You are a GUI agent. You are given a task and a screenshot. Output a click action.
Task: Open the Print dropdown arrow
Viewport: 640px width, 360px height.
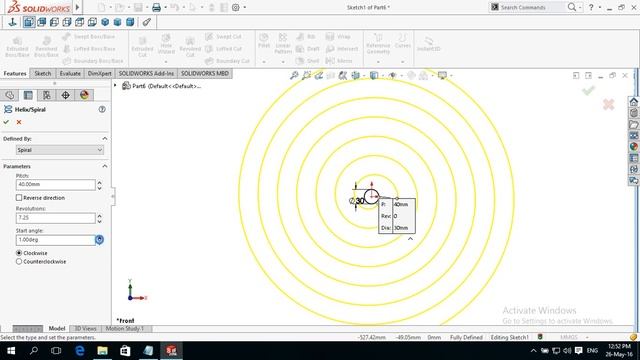(165, 7)
